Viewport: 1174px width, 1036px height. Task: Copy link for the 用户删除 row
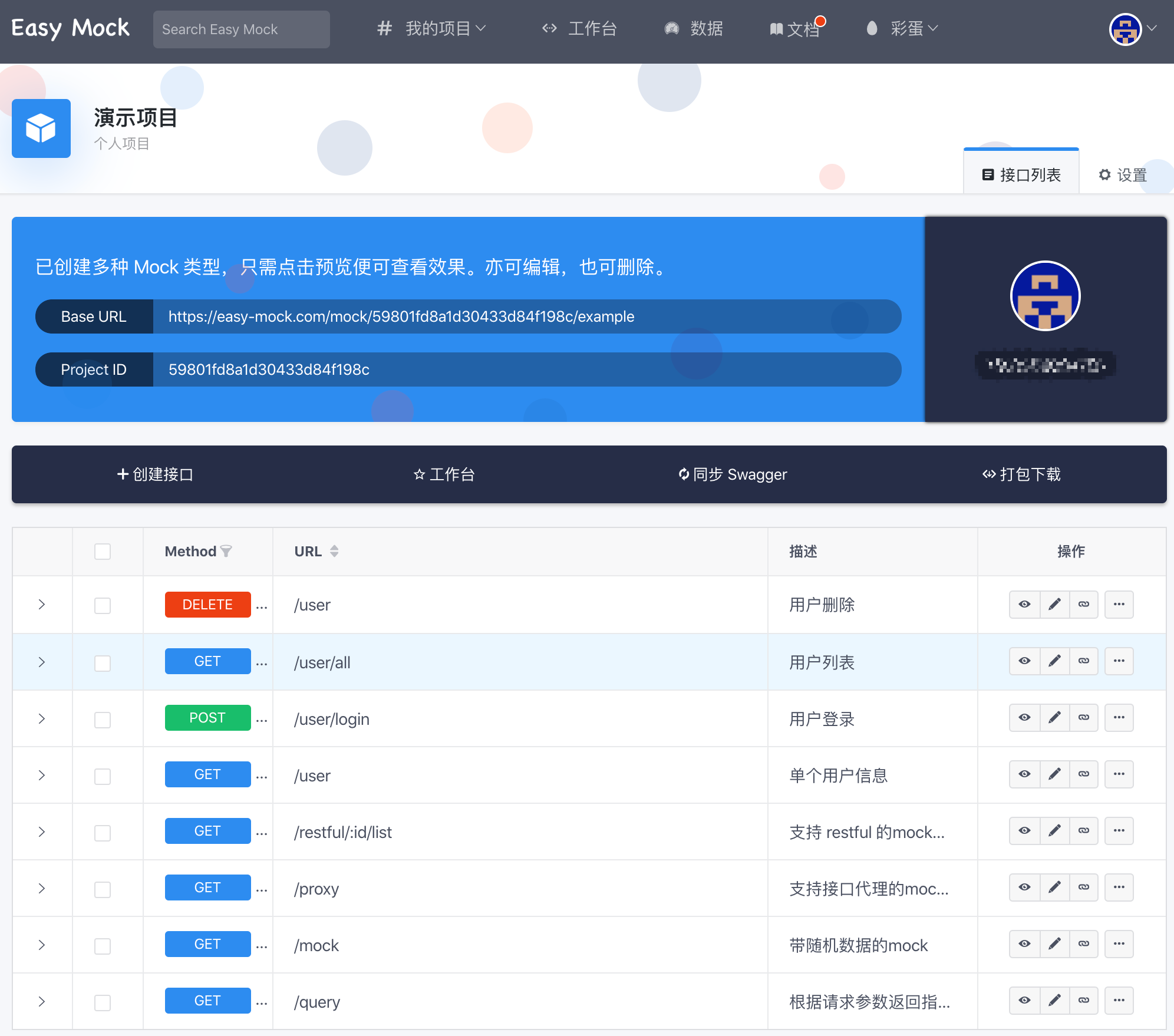(x=1084, y=605)
